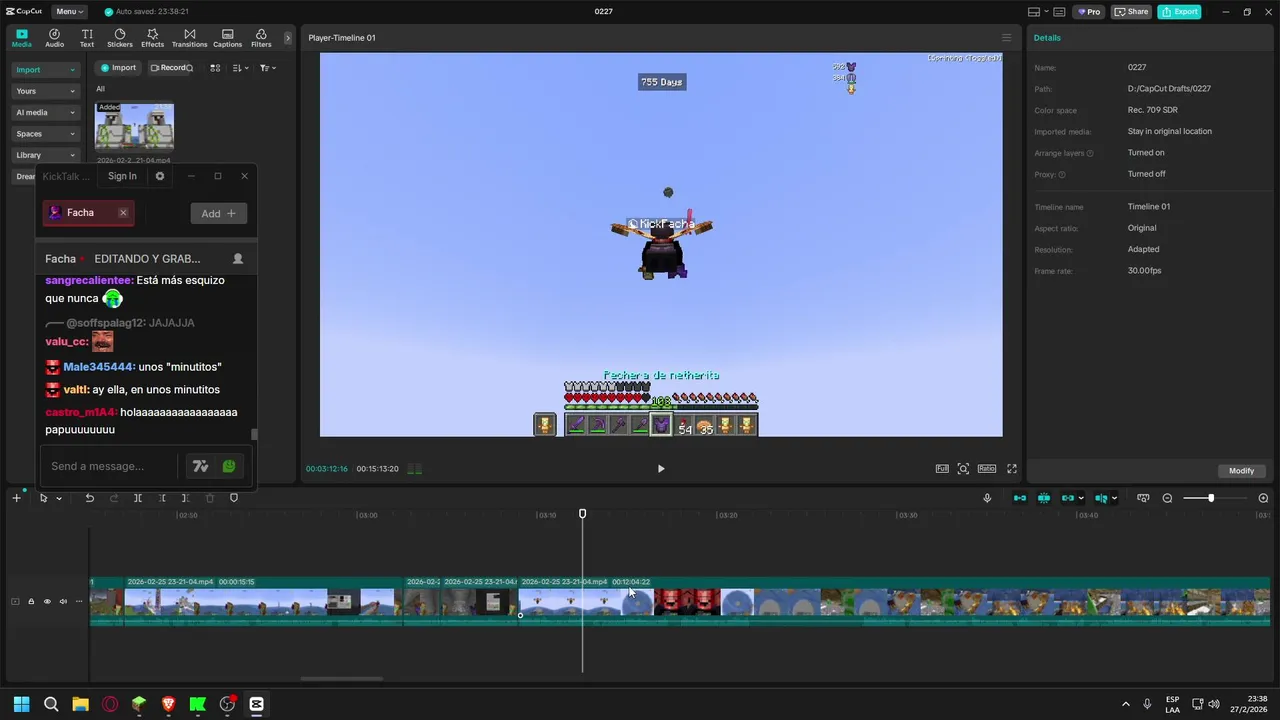Add a track with plus icon

coord(16,498)
